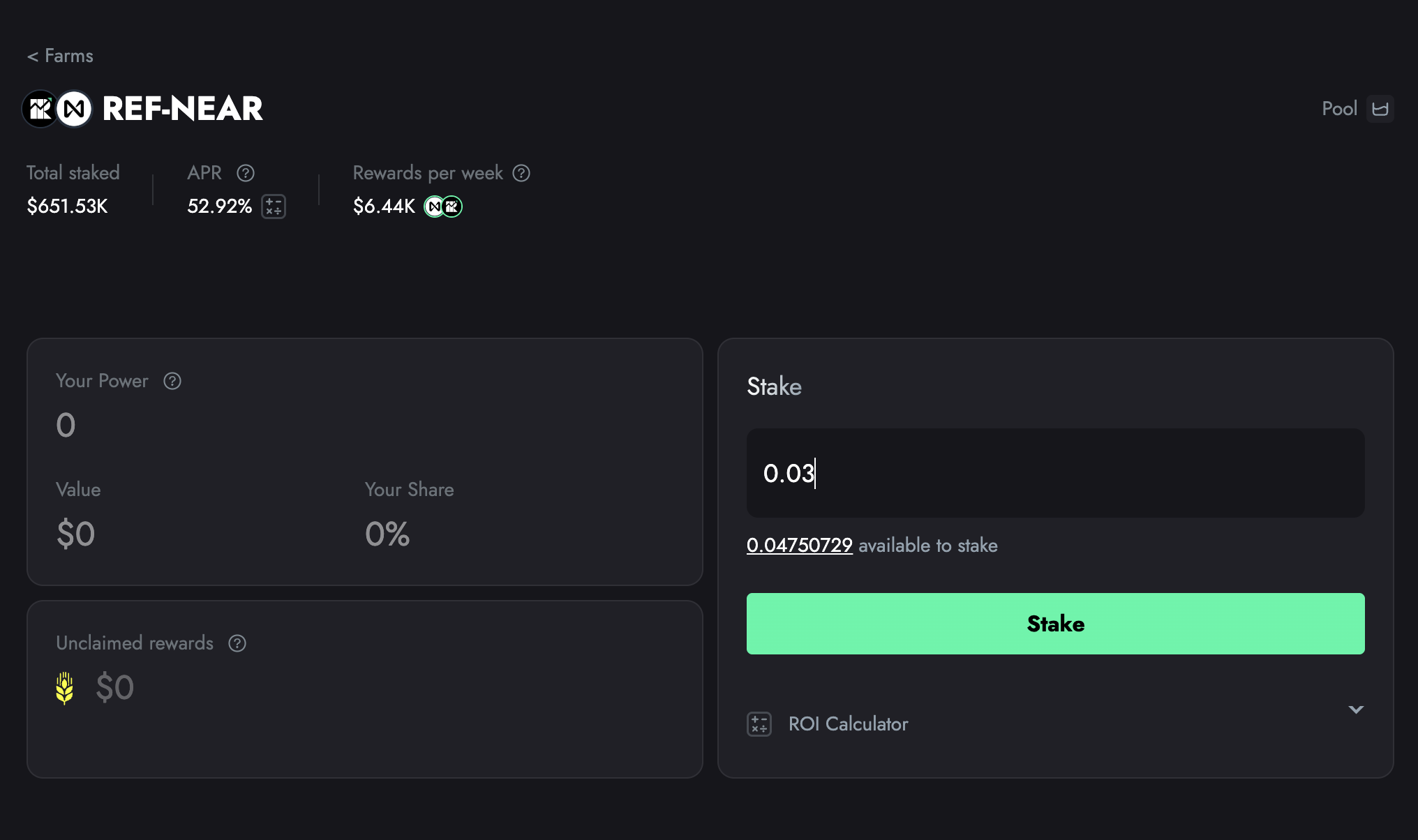
Task: Click the ROI Calculator icon
Action: (x=759, y=724)
